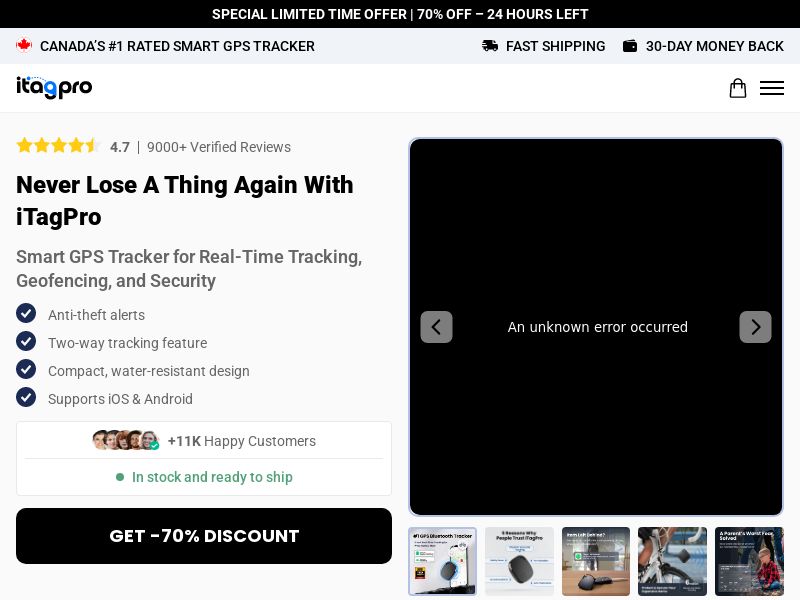Click the fast shipping truck icon
Screen dimensions: 800x600
[x=490, y=46]
